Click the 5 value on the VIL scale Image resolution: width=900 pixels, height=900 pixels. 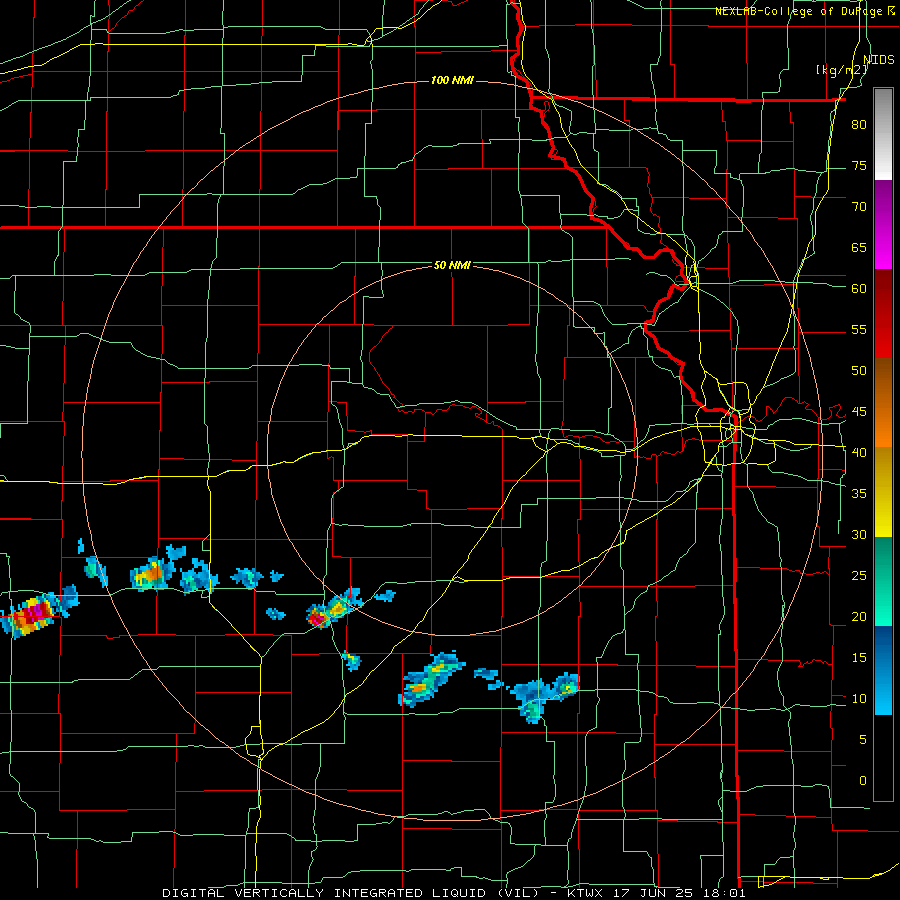coord(863,739)
